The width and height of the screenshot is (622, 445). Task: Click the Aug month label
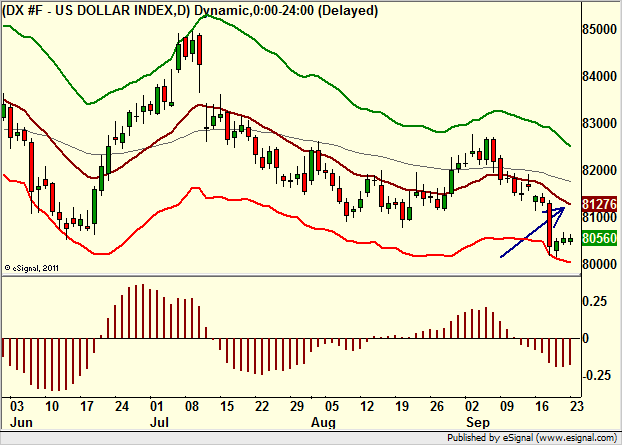323,422
